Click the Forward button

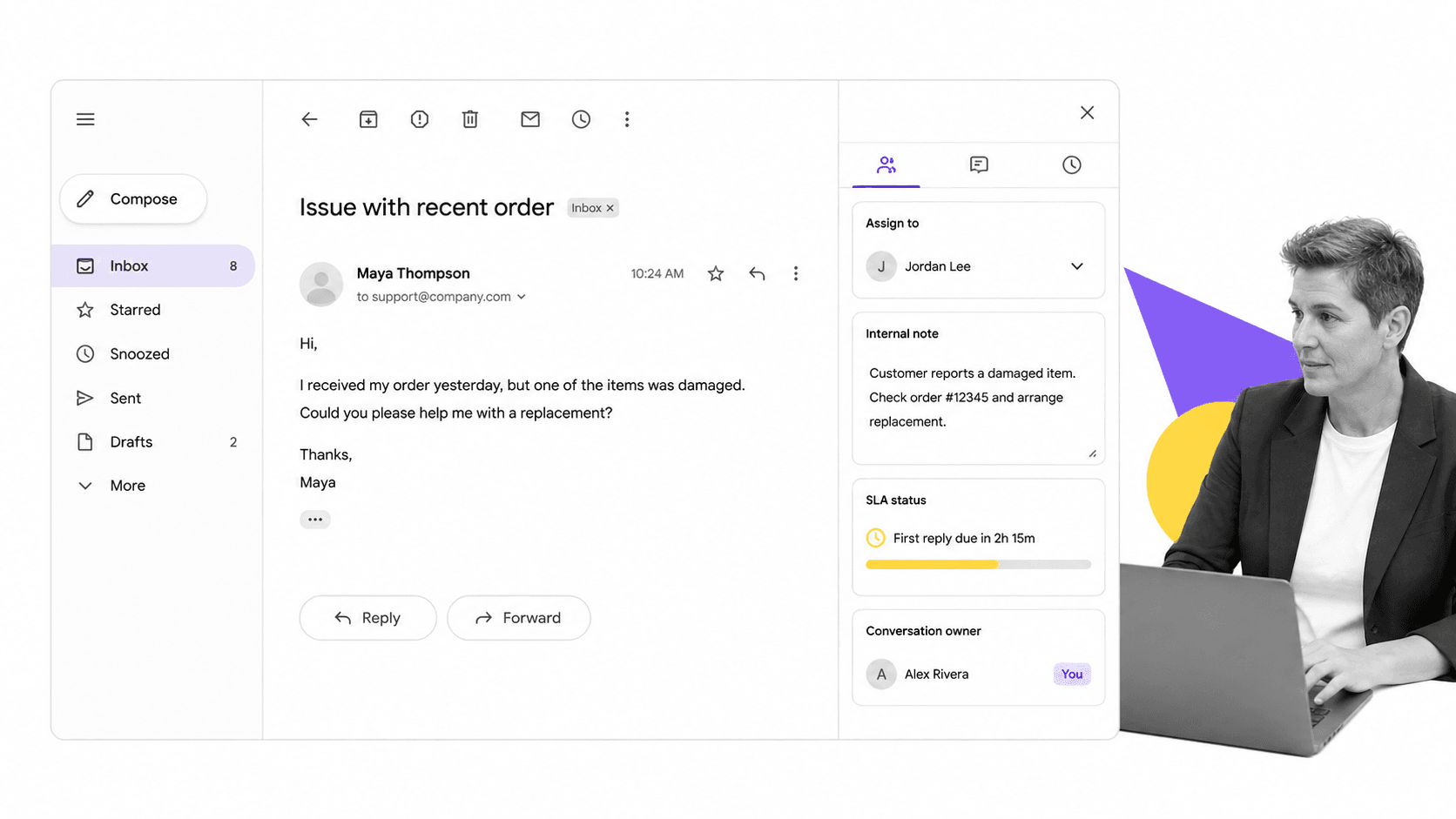(519, 618)
